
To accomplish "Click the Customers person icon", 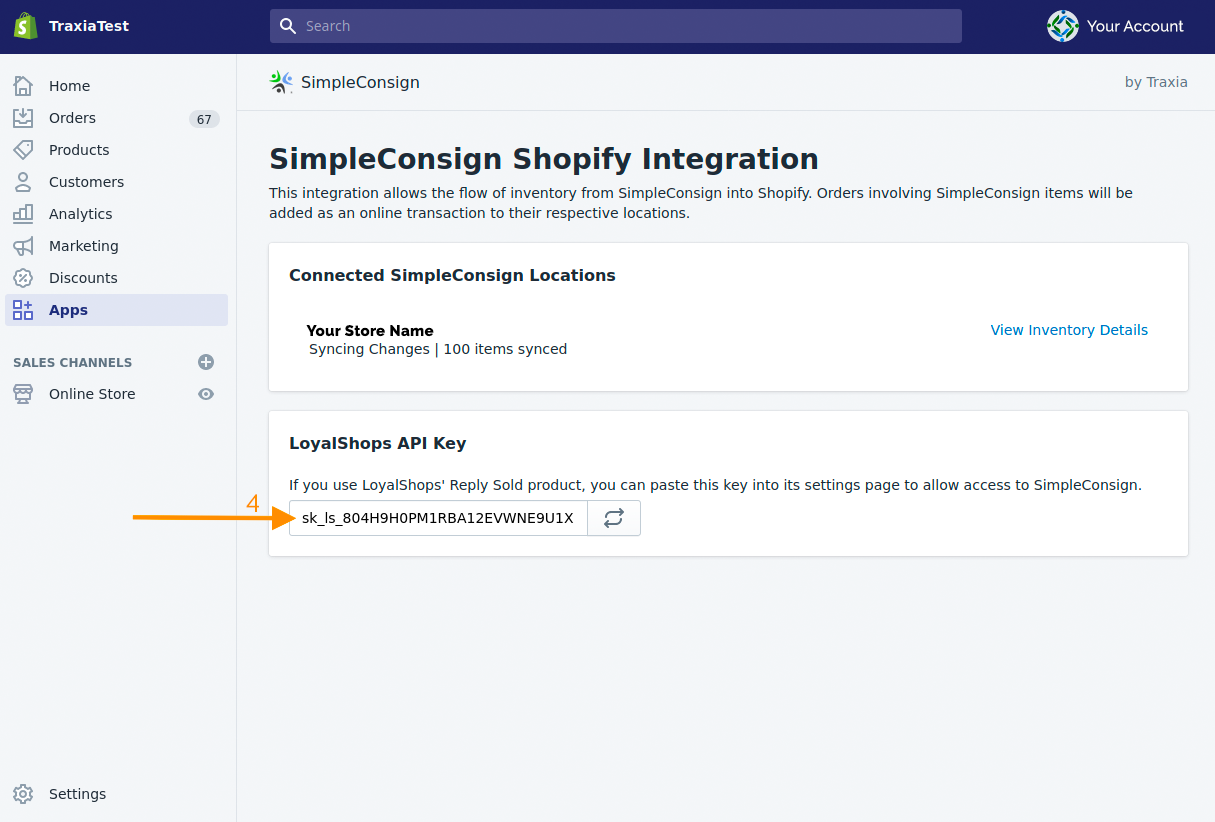I will tap(23, 182).
